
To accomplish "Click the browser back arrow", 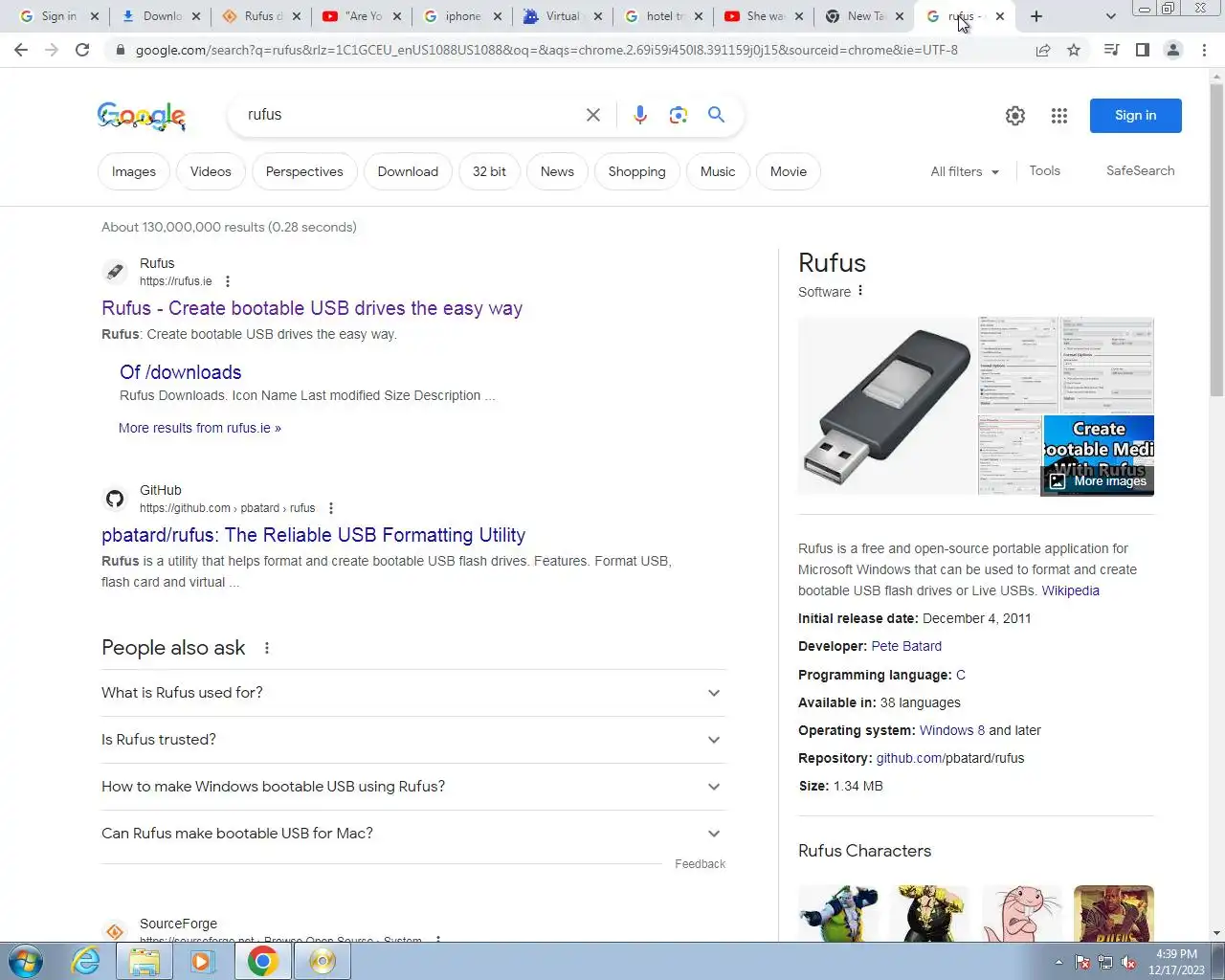I will [21, 50].
